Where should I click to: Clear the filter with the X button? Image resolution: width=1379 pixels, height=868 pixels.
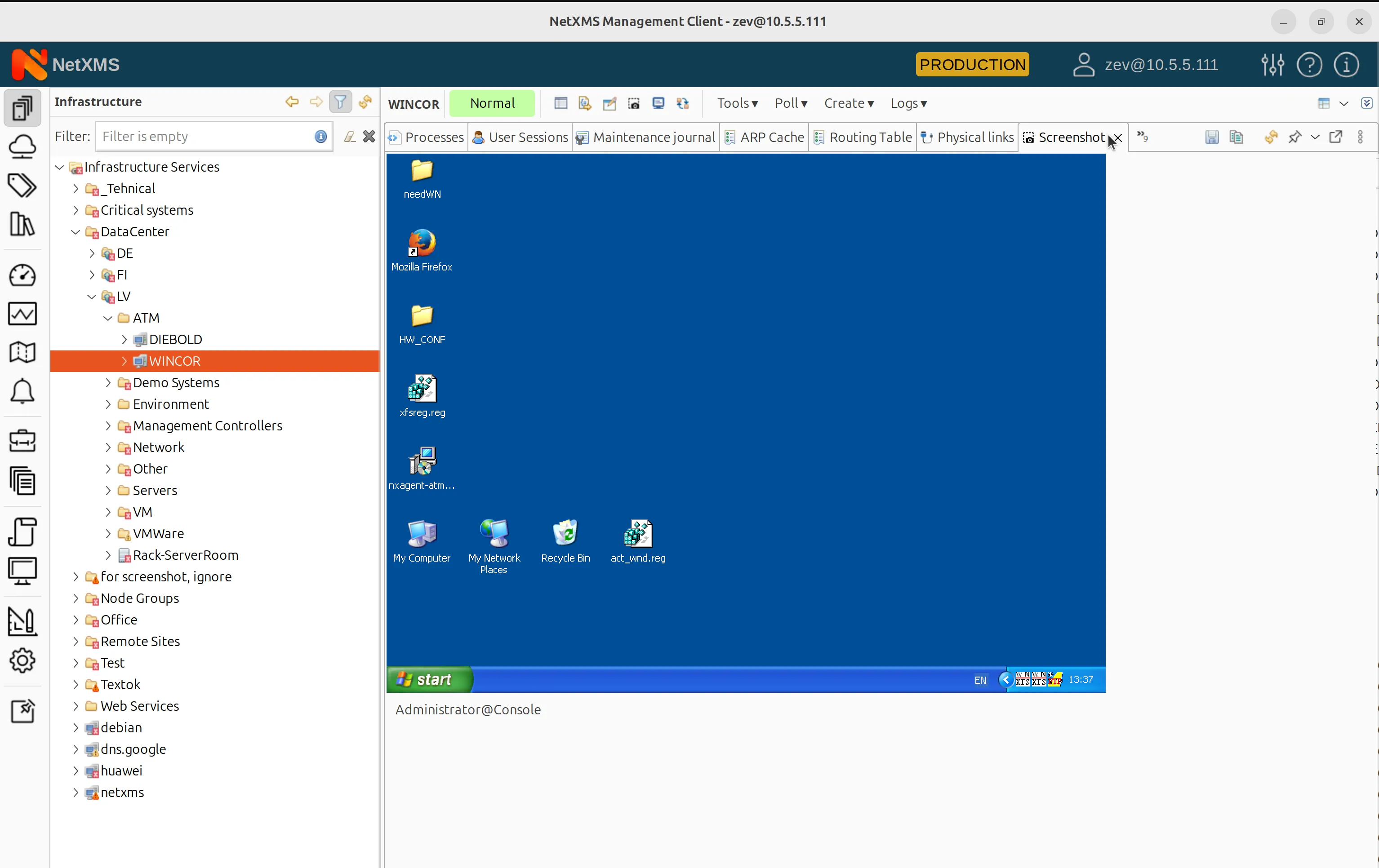click(x=369, y=136)
